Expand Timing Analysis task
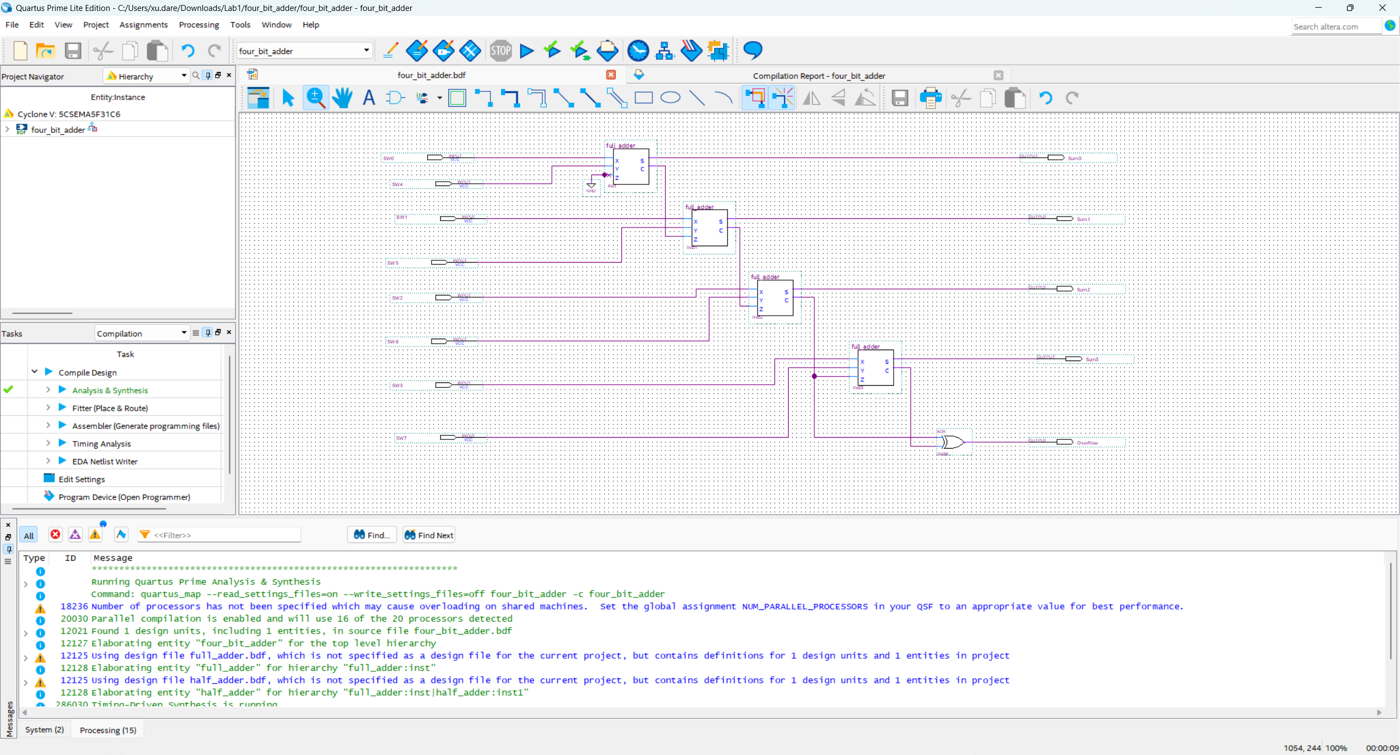 pyautogui.click(x=48, y=443)
